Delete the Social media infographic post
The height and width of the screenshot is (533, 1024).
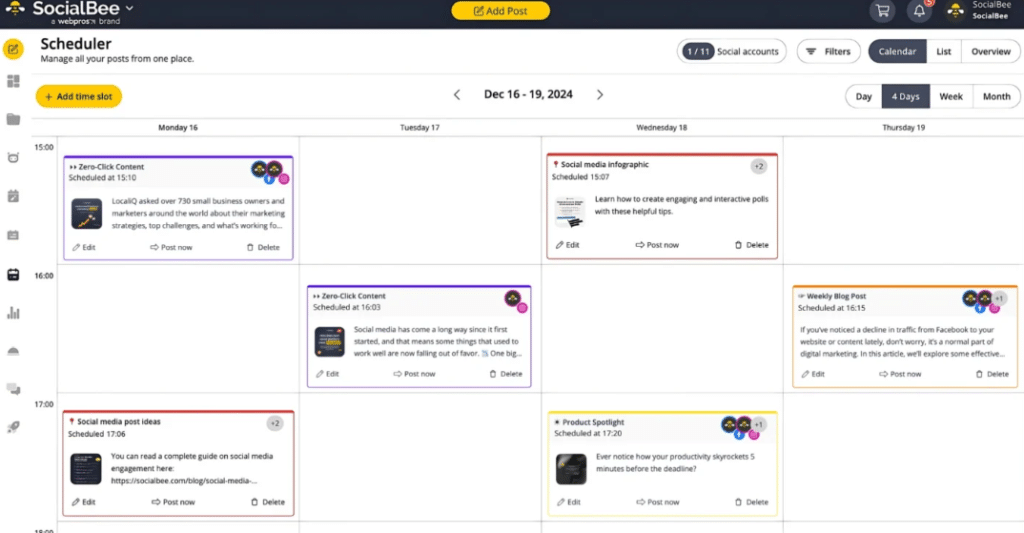(752, 245)
